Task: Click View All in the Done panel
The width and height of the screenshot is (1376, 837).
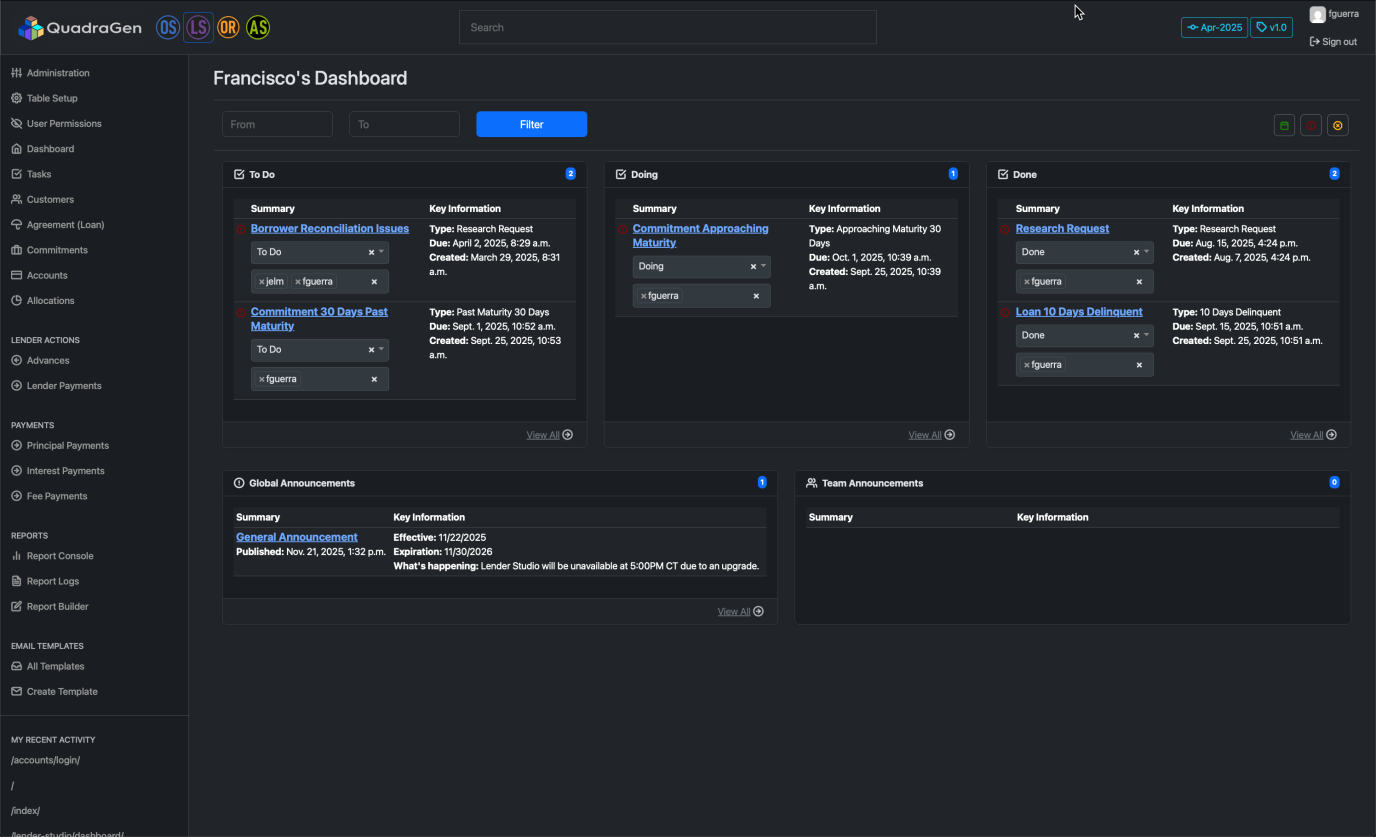Action: 1313,435
